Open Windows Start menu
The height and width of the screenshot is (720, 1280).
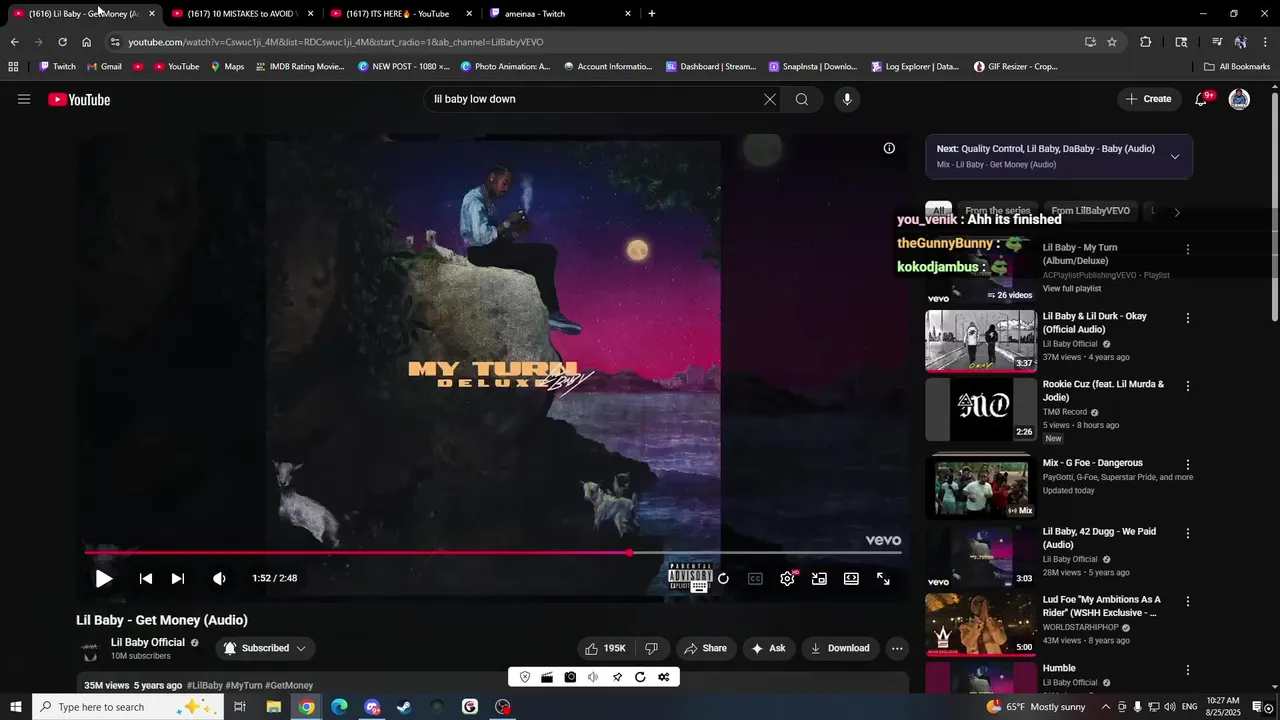tap(16, 707)
